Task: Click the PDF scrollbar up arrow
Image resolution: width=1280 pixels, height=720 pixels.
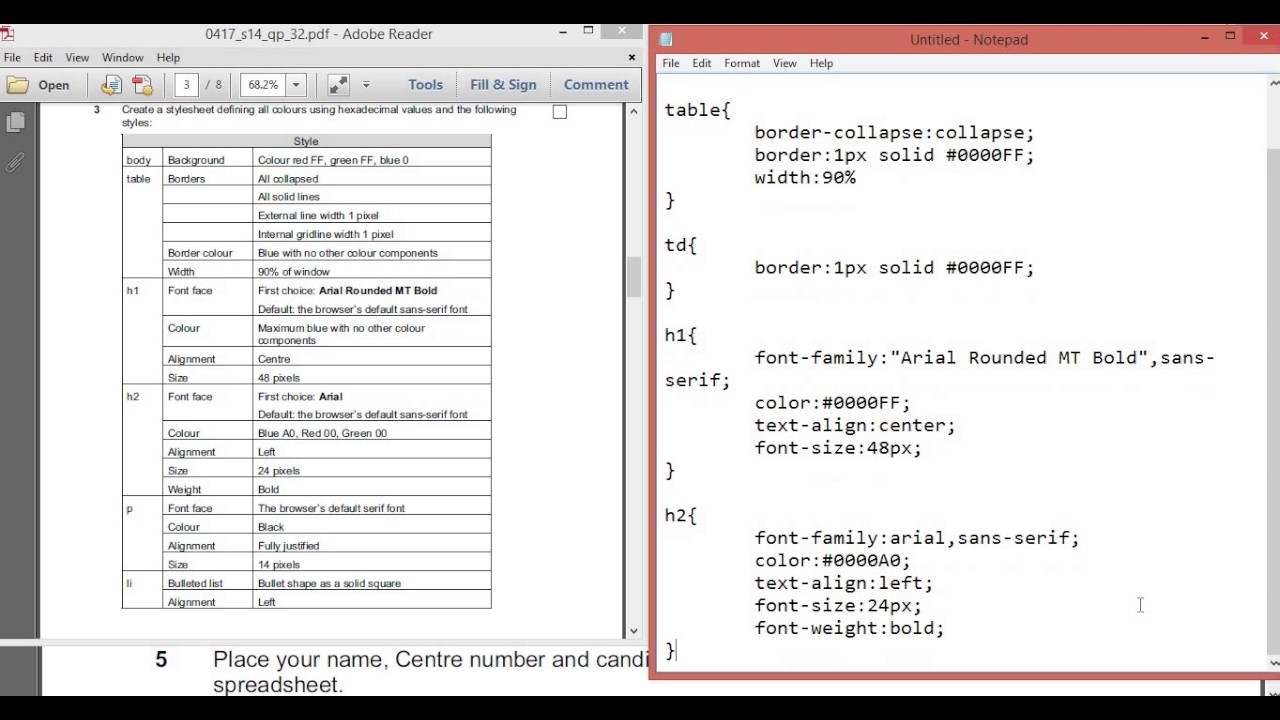Action: pos(634,111)
